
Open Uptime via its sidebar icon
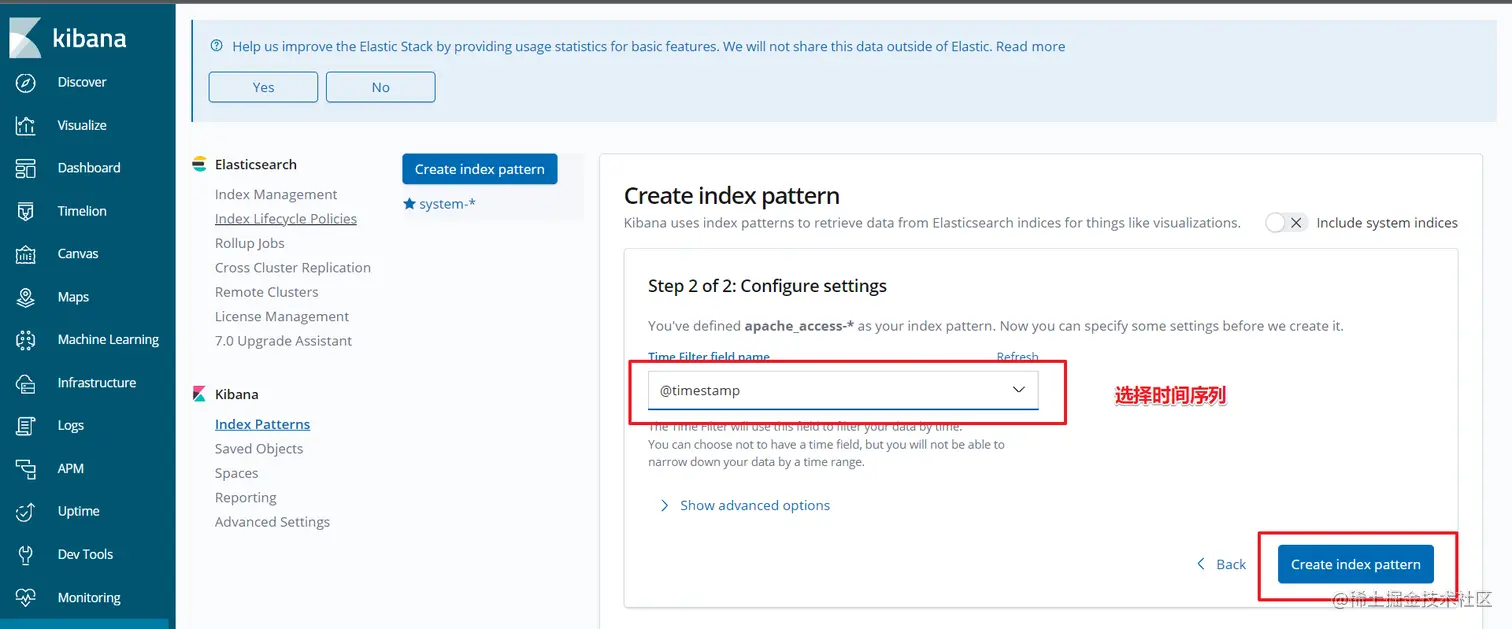pyautogui.click(x=26, y=511)
